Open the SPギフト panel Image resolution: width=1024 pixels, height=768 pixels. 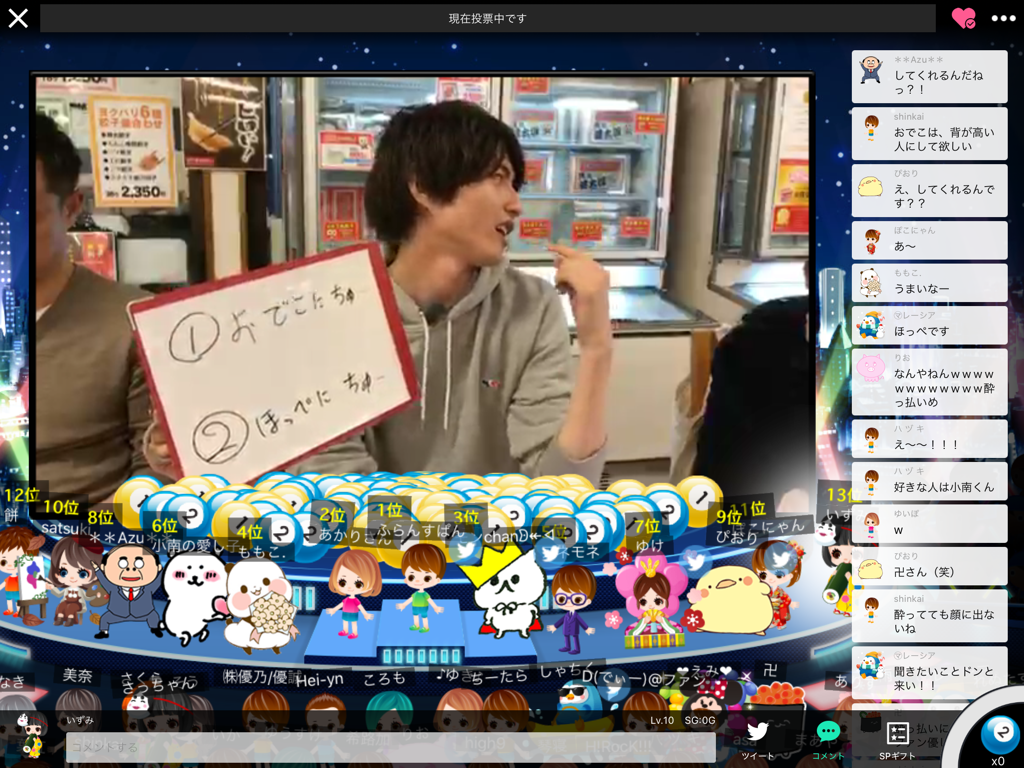pos(897,739)
